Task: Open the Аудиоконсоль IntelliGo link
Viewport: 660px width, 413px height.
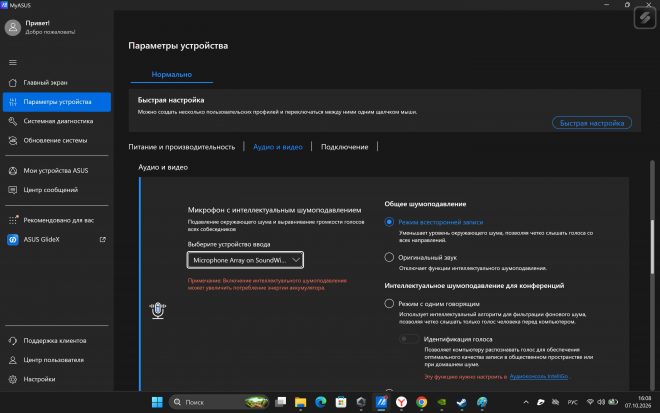Action: (x=539, y=376)
